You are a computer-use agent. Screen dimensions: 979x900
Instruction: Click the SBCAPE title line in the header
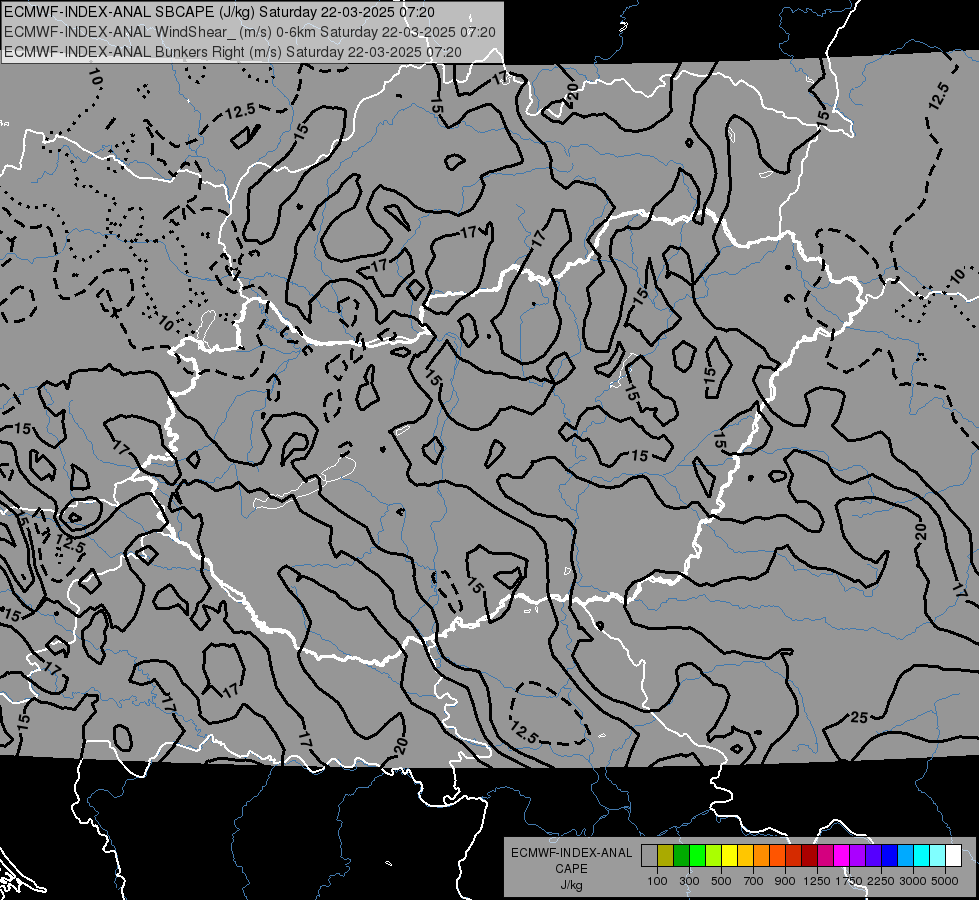click(219, 12)
